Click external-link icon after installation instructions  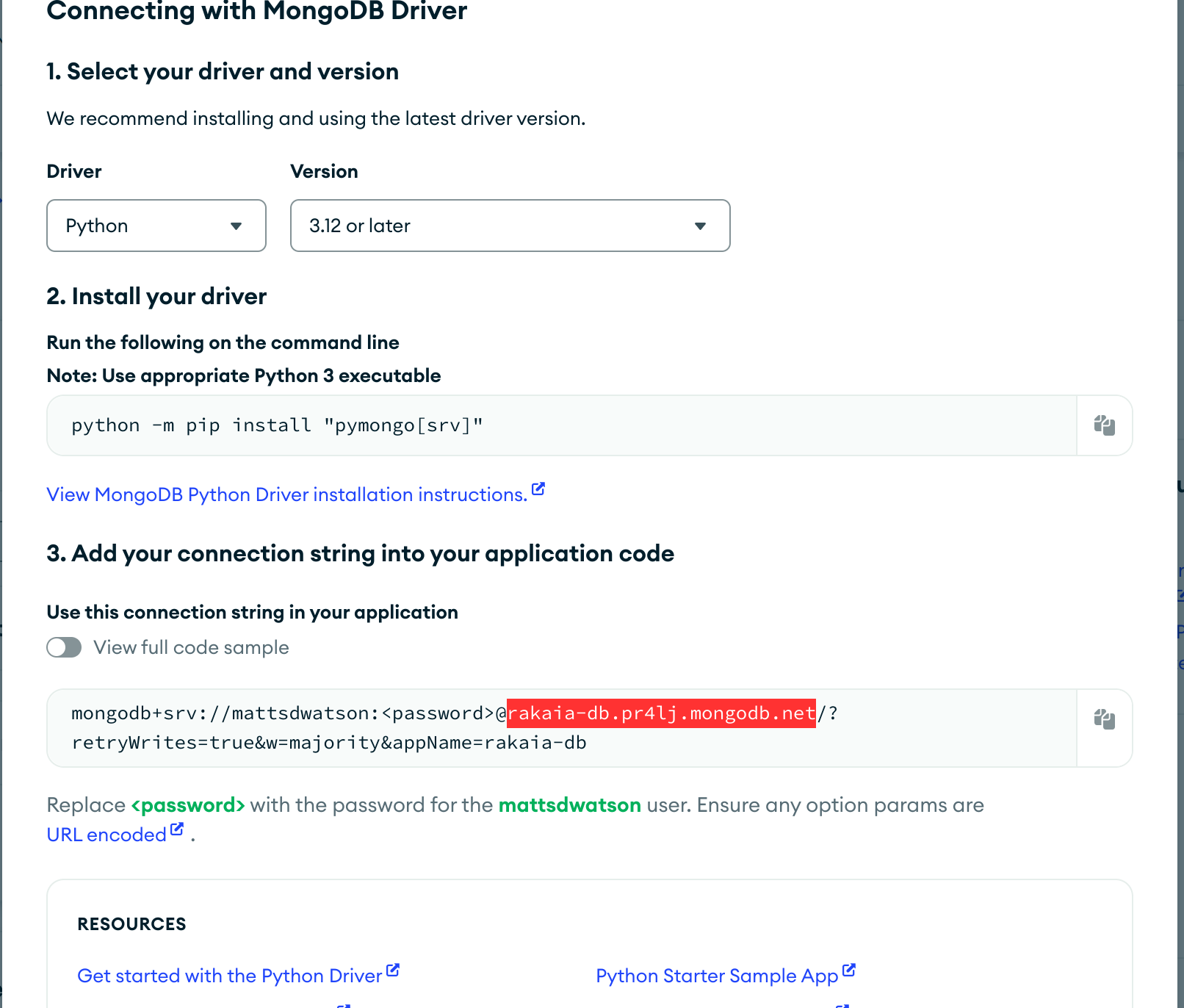[x=538, y=489]
